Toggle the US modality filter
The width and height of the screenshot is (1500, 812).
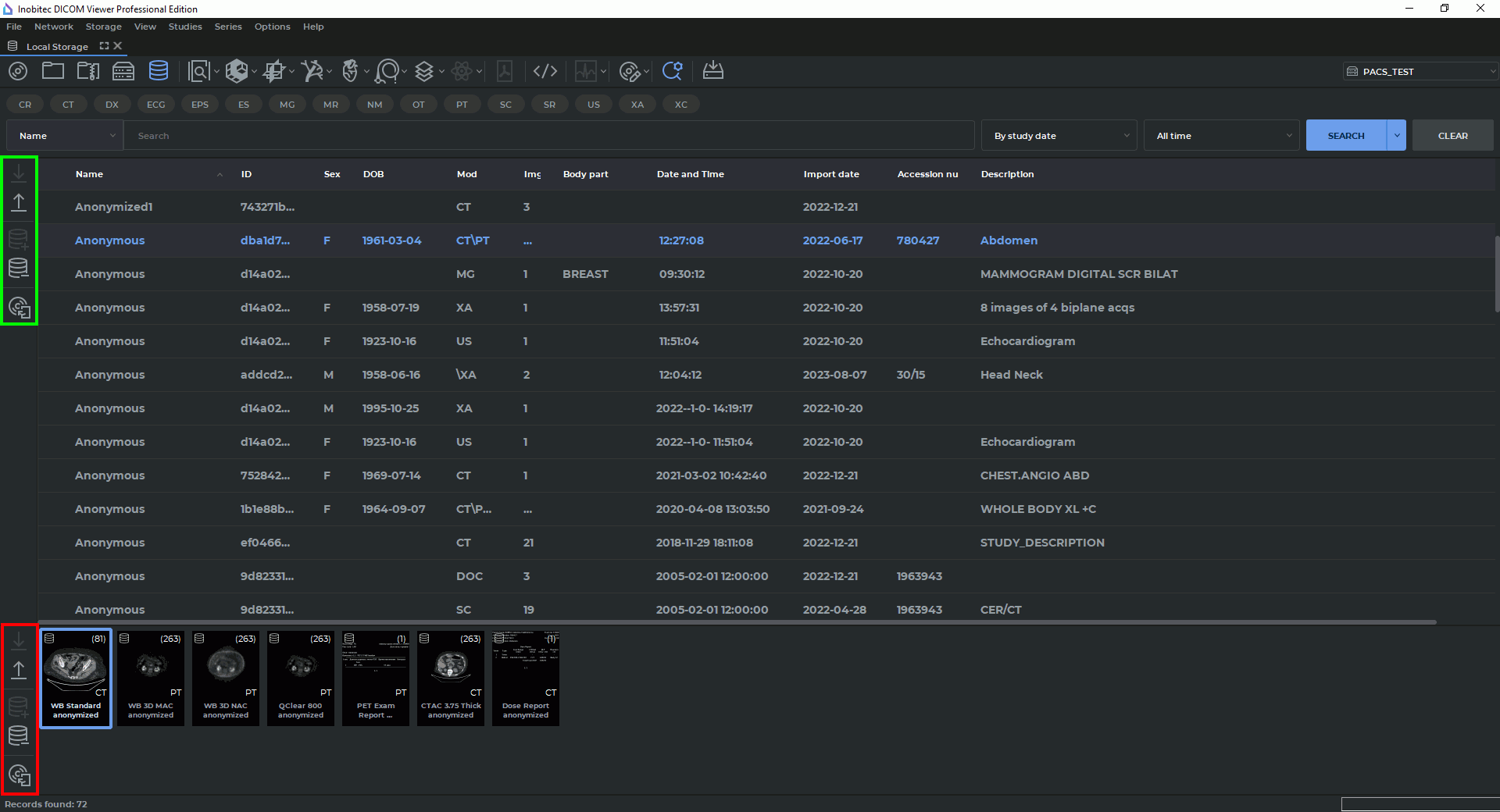pyautogui.click(x=594, y=105)
